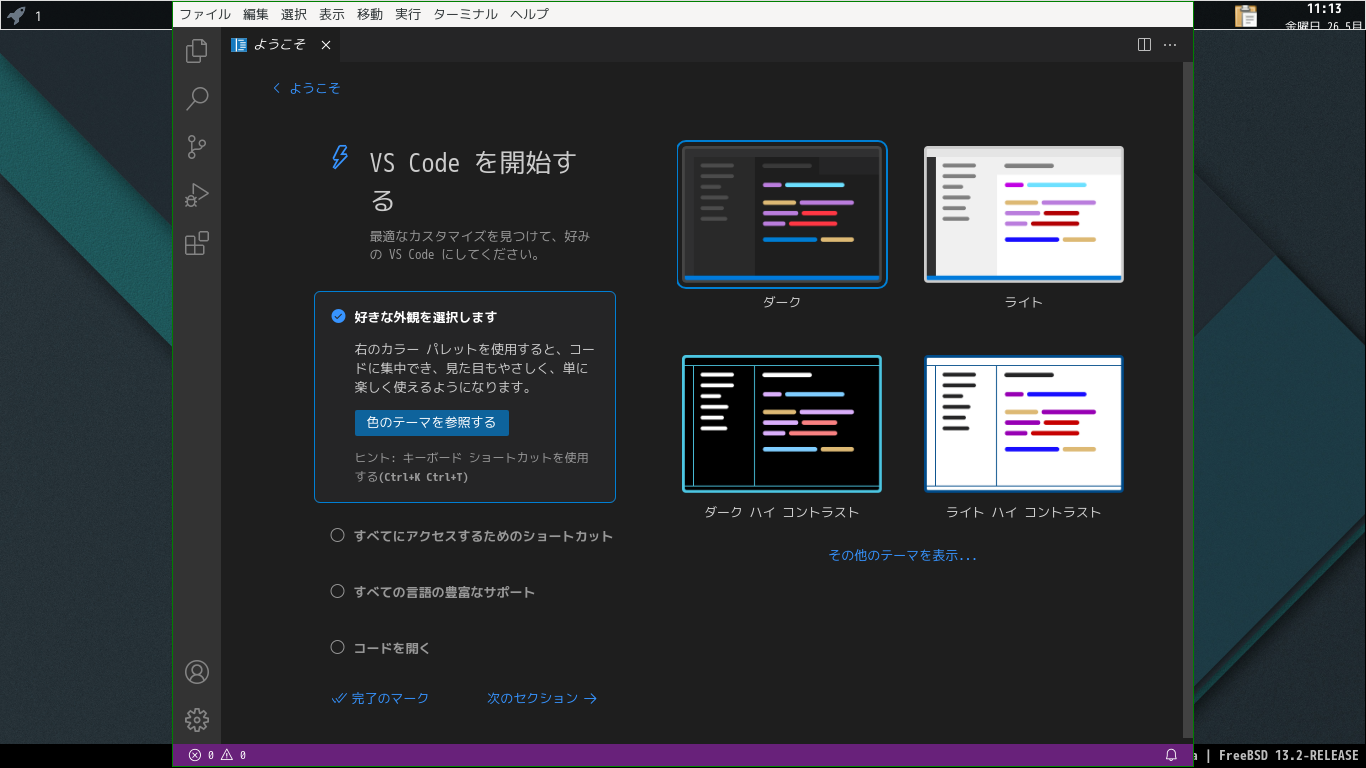Open the 編集 menu
1366x768 pixels.
(x=256, y=14)
